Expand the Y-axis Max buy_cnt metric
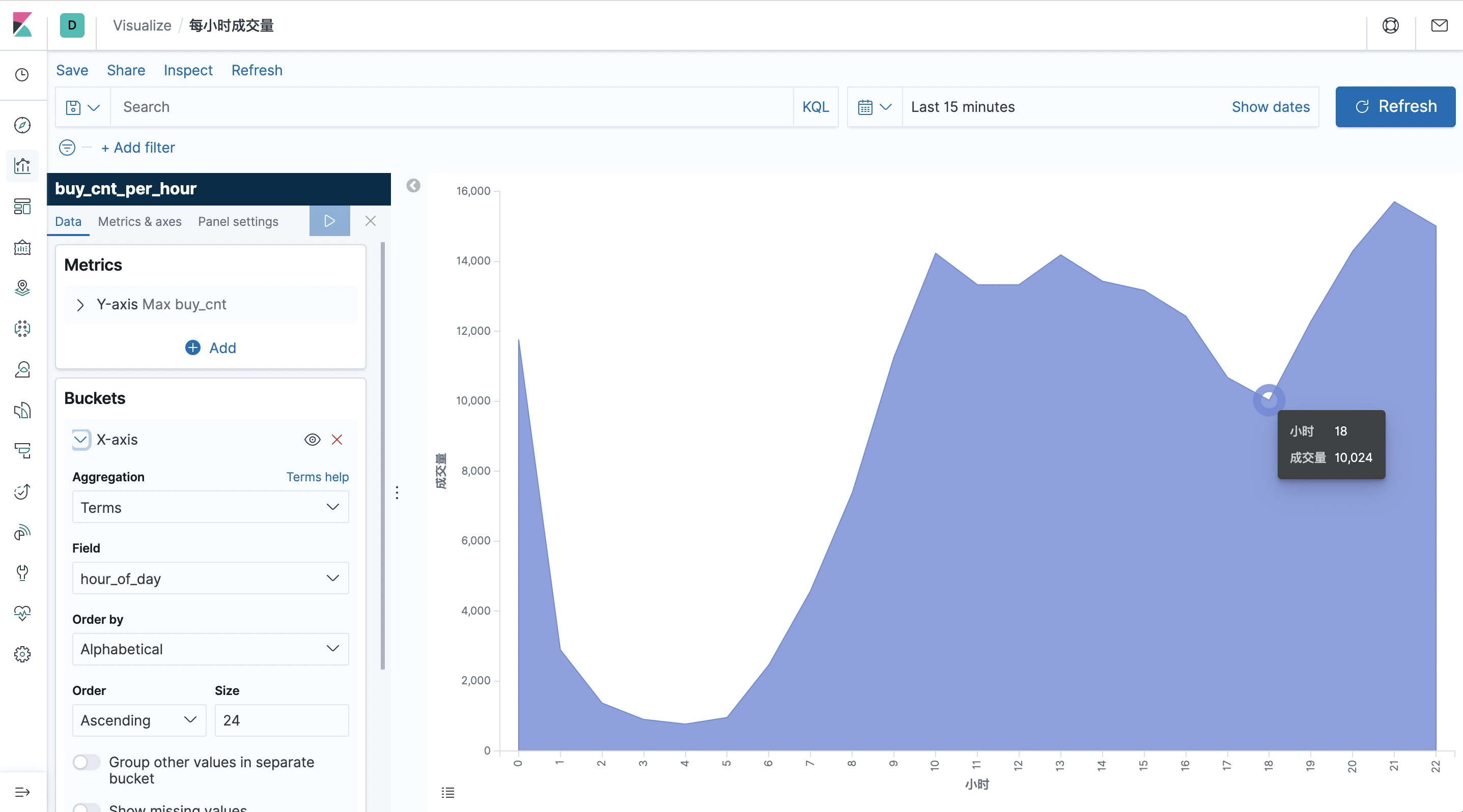1463x812 pixels. click(x=80, y=305)
